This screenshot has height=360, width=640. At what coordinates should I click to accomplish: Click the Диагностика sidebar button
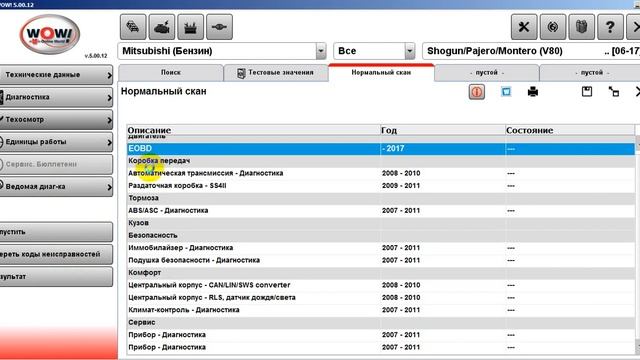(56, 97)
